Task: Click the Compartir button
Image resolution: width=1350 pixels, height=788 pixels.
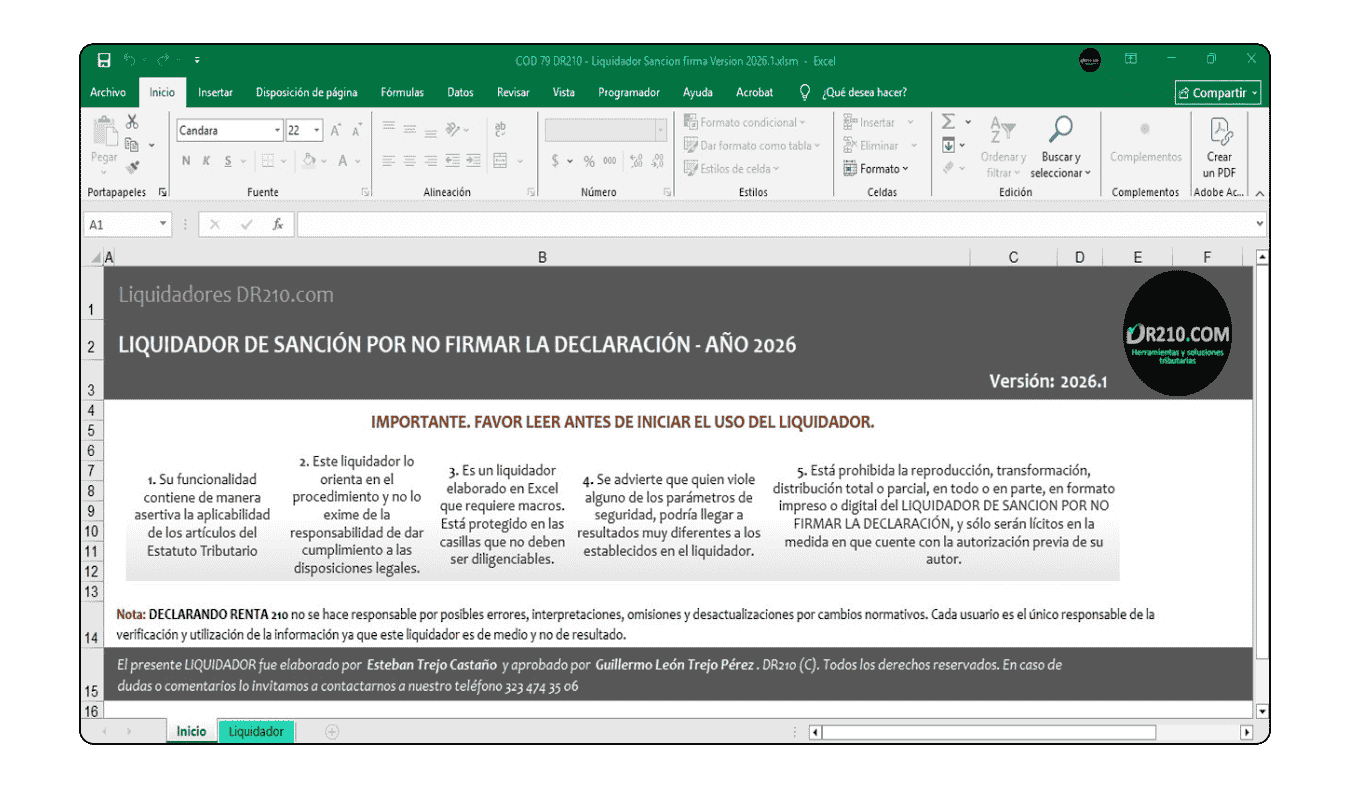Action: coord(1217,92)
